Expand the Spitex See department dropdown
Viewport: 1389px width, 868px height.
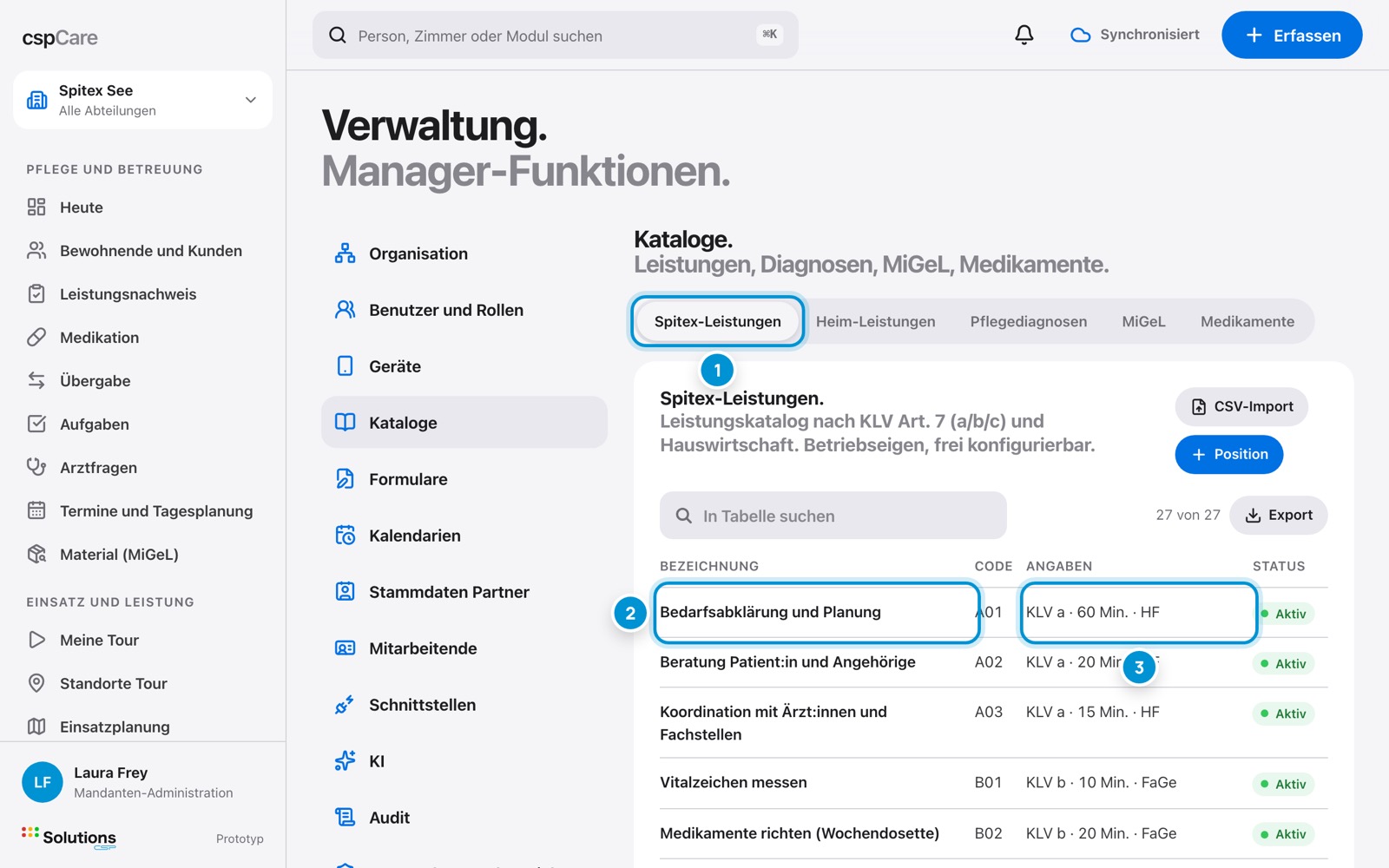(x=142, y=100)
